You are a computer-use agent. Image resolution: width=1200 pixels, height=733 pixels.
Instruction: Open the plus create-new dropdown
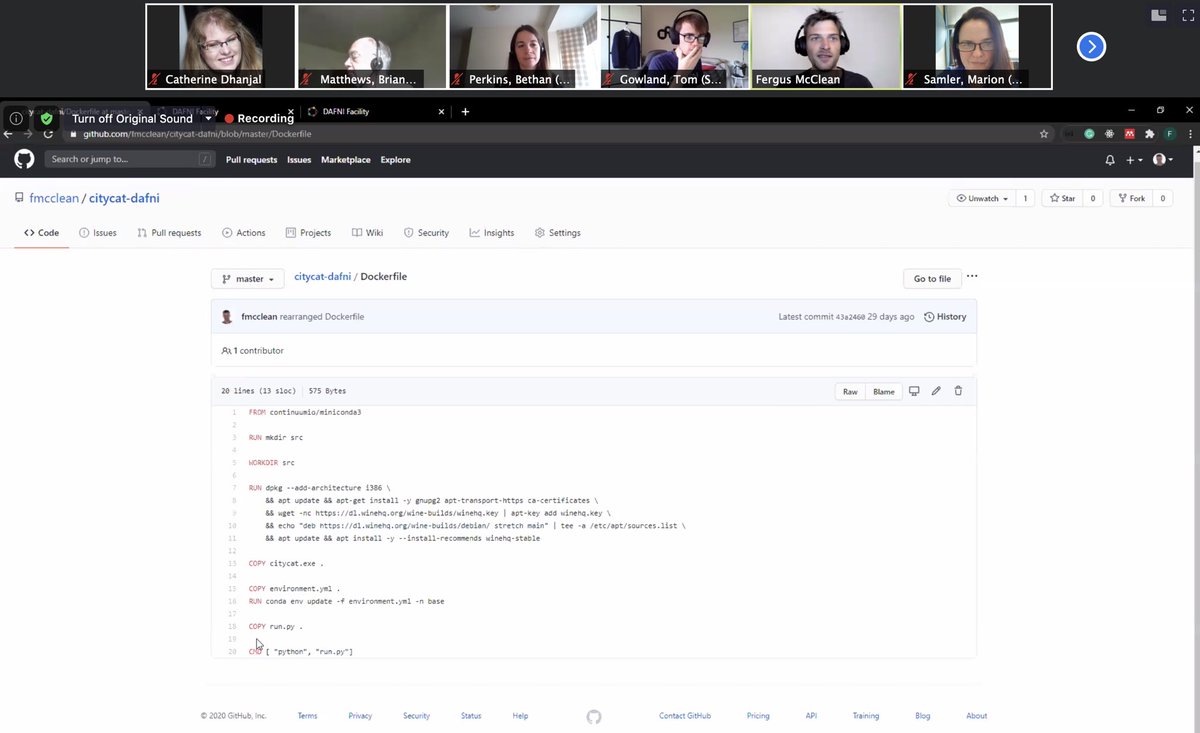(x=1134, y=160)
